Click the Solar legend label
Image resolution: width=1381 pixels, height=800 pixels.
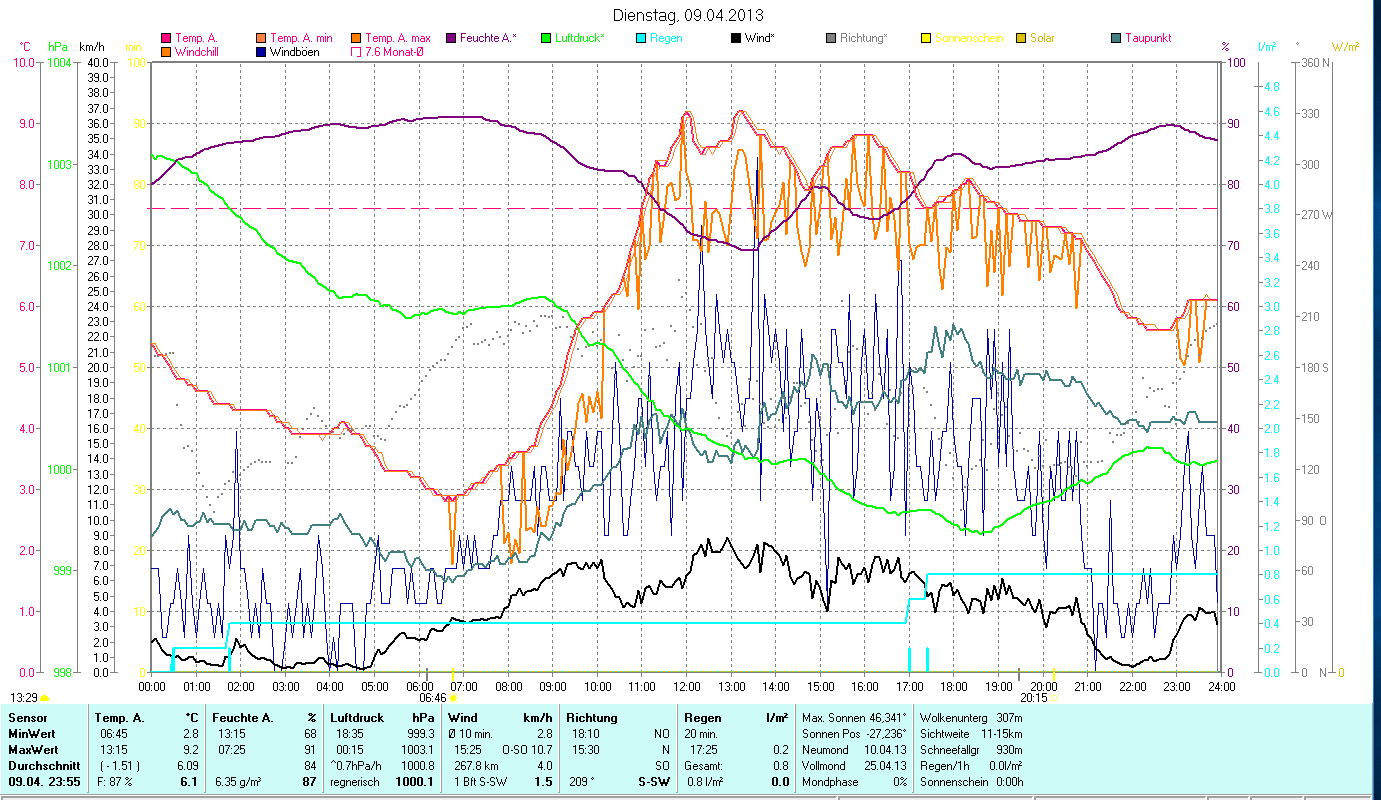pos(1042,39)
